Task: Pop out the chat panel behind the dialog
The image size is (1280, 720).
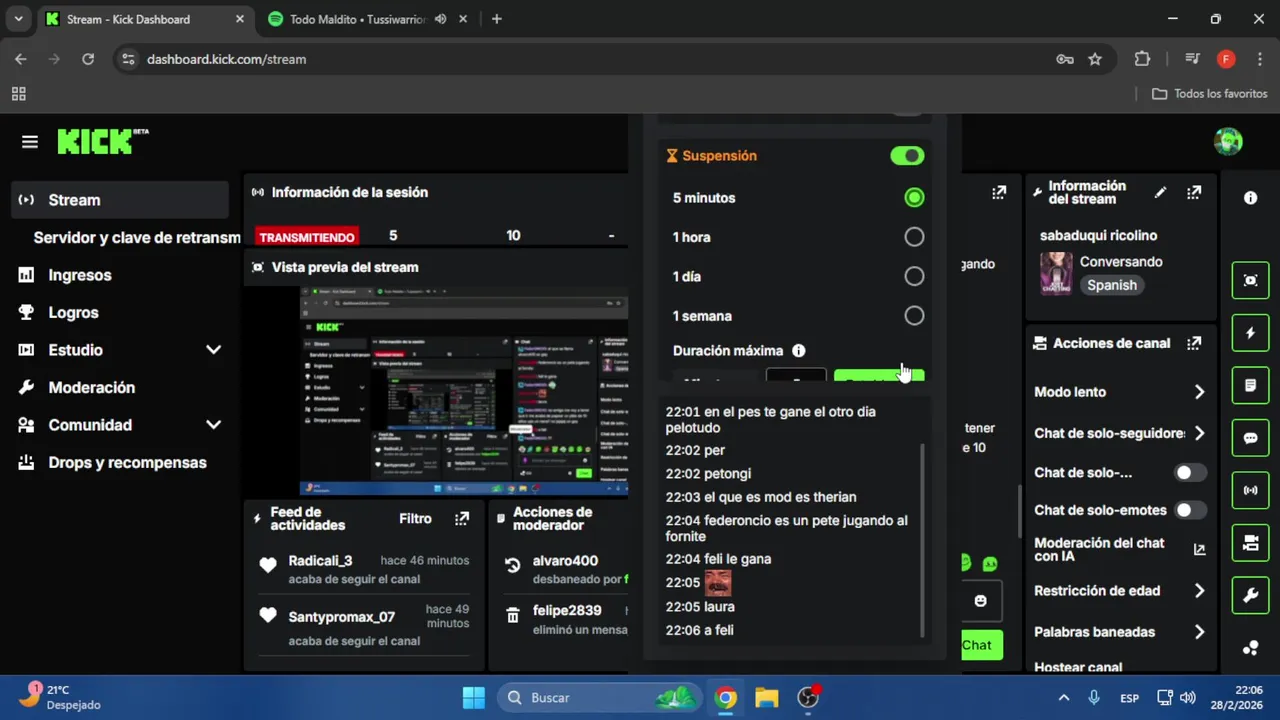Action: click(999, 192)
